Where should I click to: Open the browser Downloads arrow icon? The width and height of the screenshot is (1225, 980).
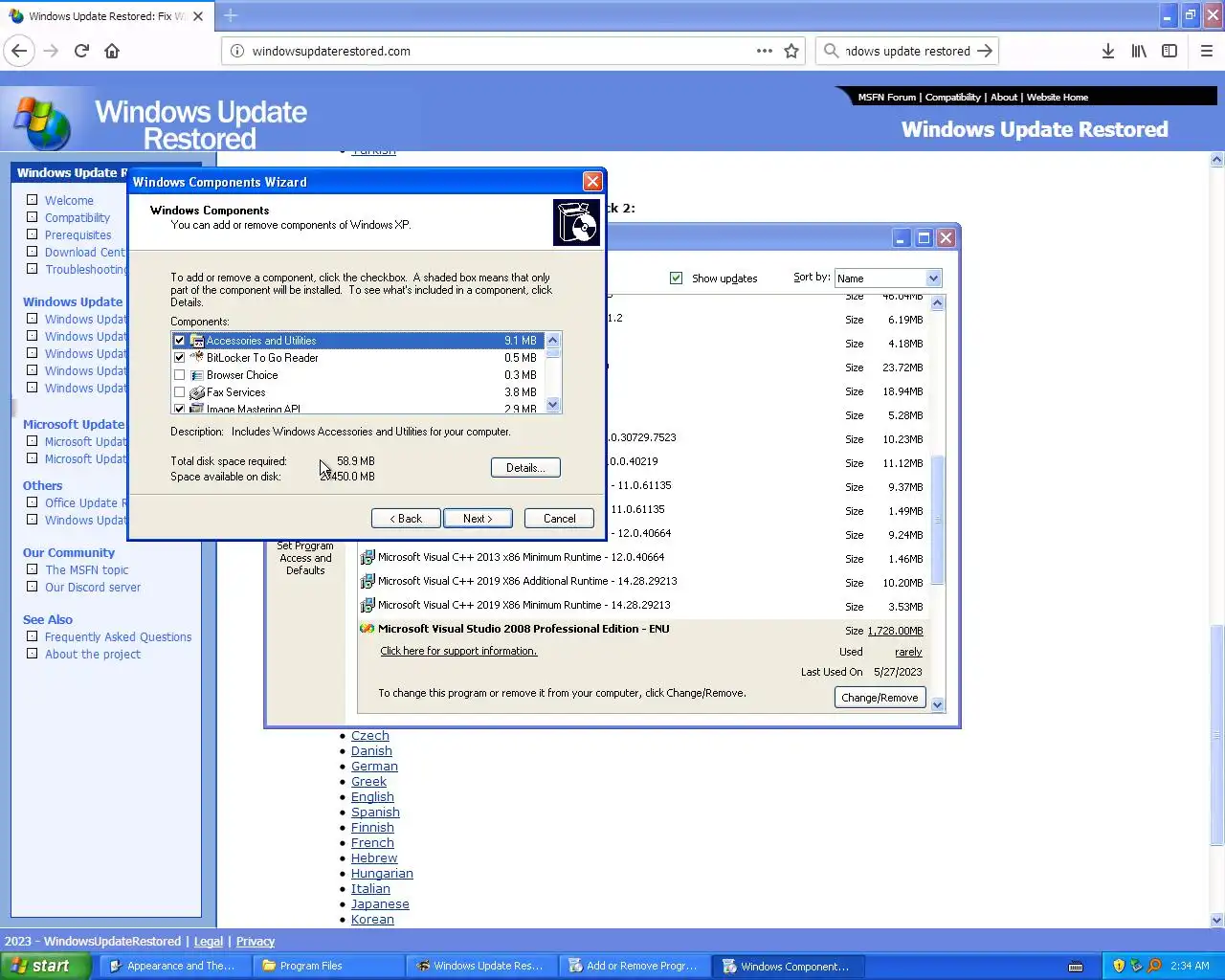1108,51
